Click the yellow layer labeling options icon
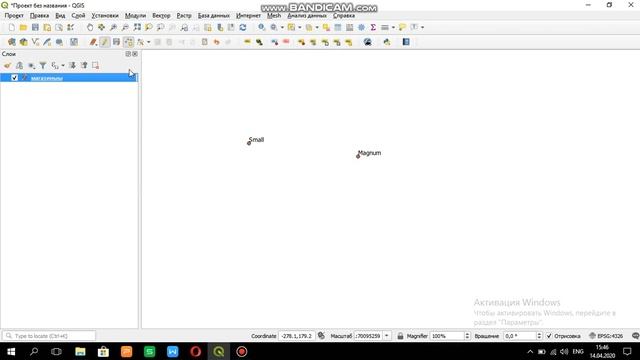640x360 pixels. click(x=247, y=42)
